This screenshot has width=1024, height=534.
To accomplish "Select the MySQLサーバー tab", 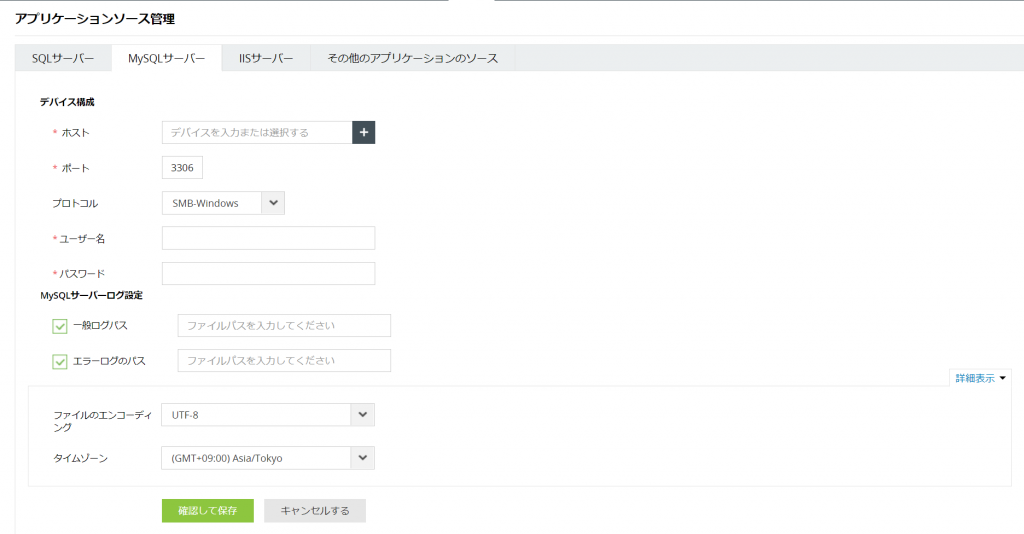I will click(x=167, y=58).
